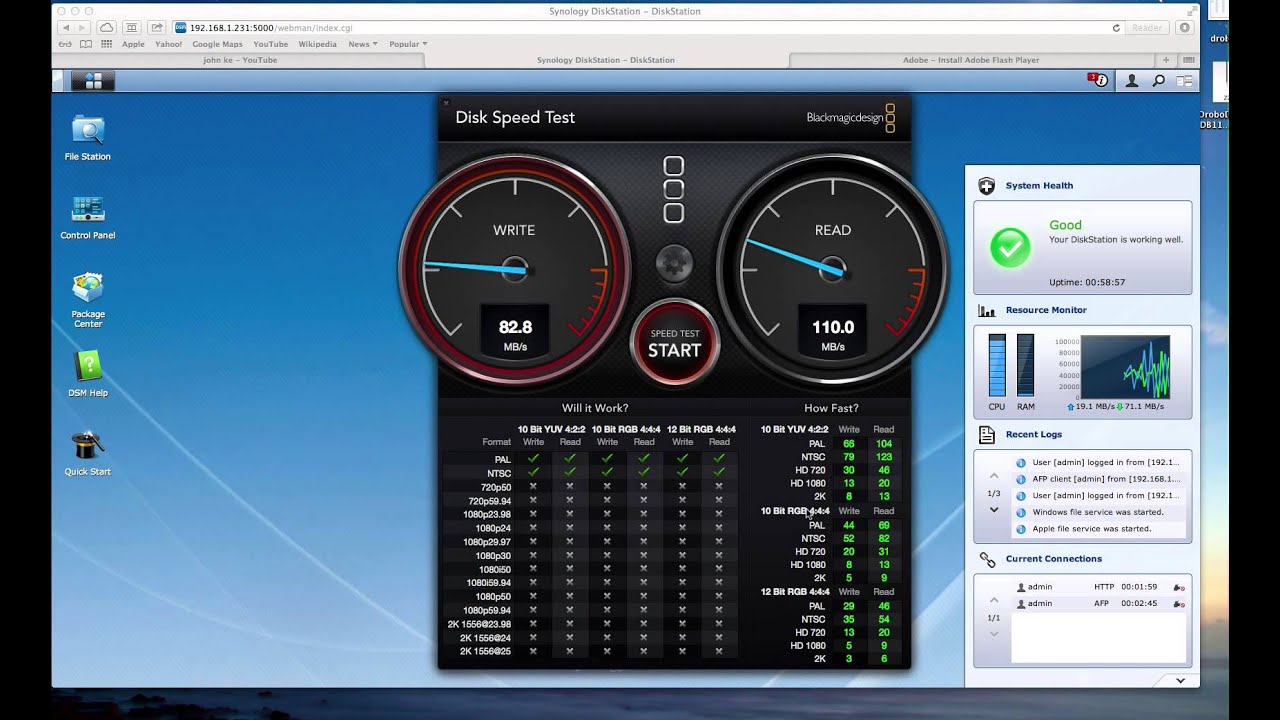Click RAM usage bar

(x=1025, y=366)
